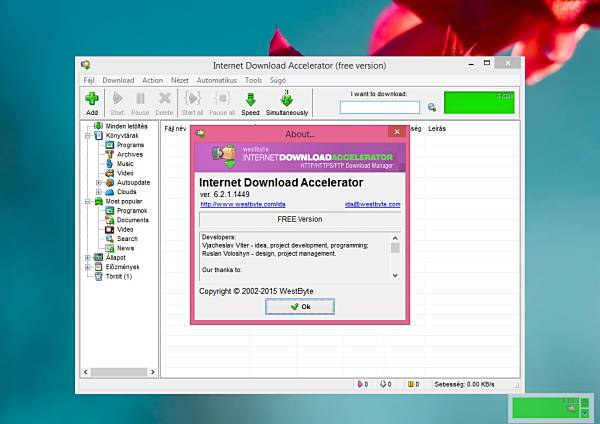600x424 pixels.
Task: Select the Autoupdate category icon
Action: click(x=110, y=183)
